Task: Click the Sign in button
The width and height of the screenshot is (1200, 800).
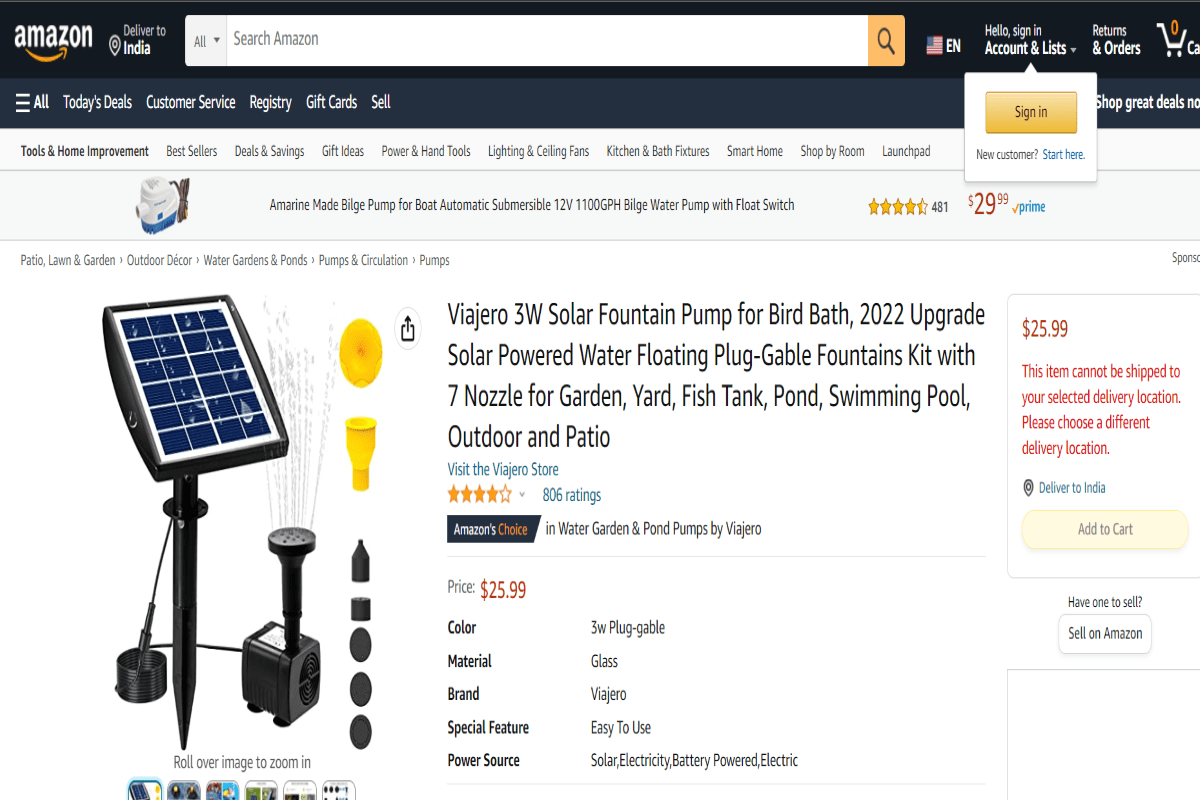Action: point(1030,112)
